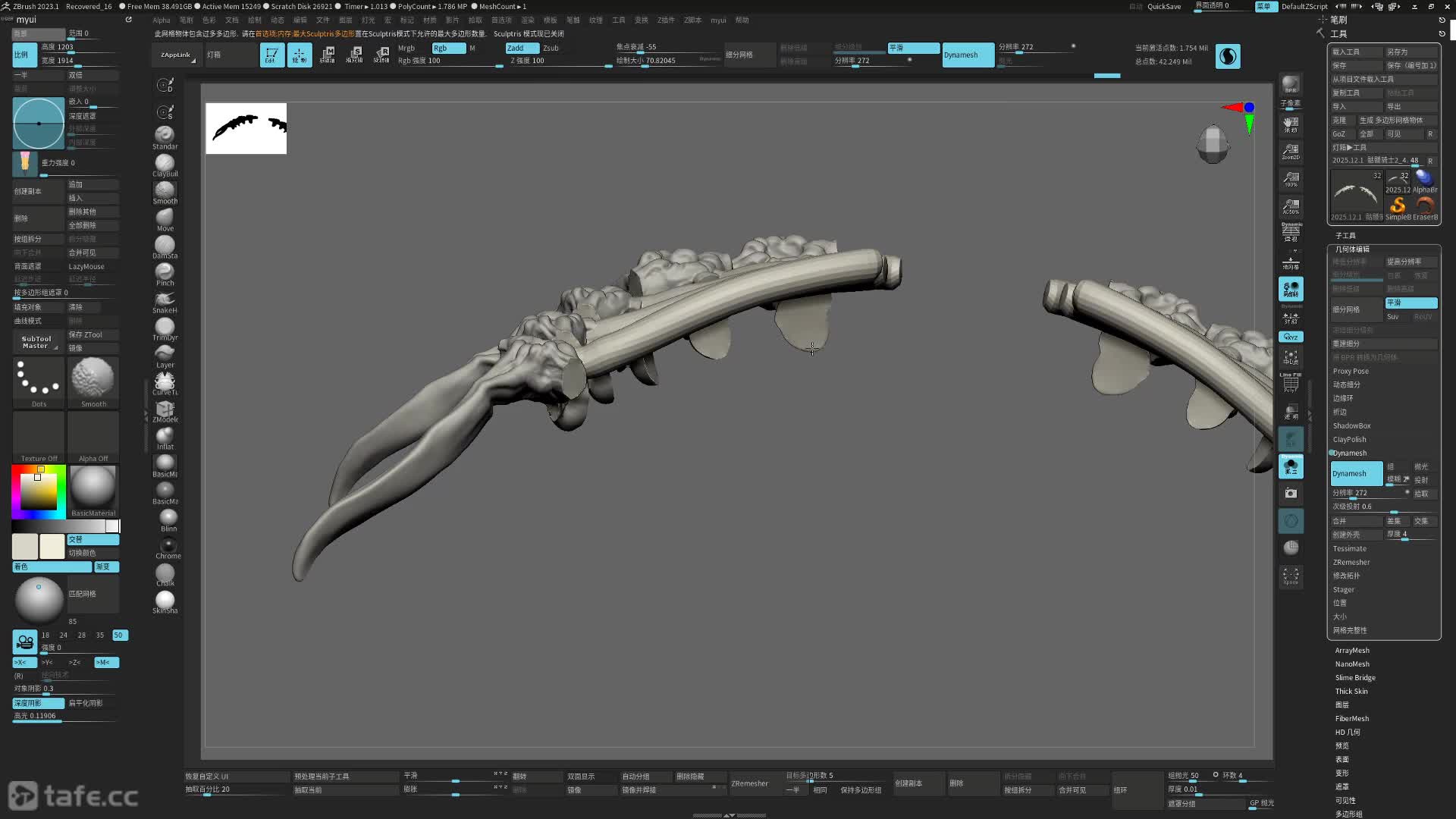Collapse the Dynamesh section header
The width and height of the screenshot is (1456, 819).
[x=1349, y=453]
